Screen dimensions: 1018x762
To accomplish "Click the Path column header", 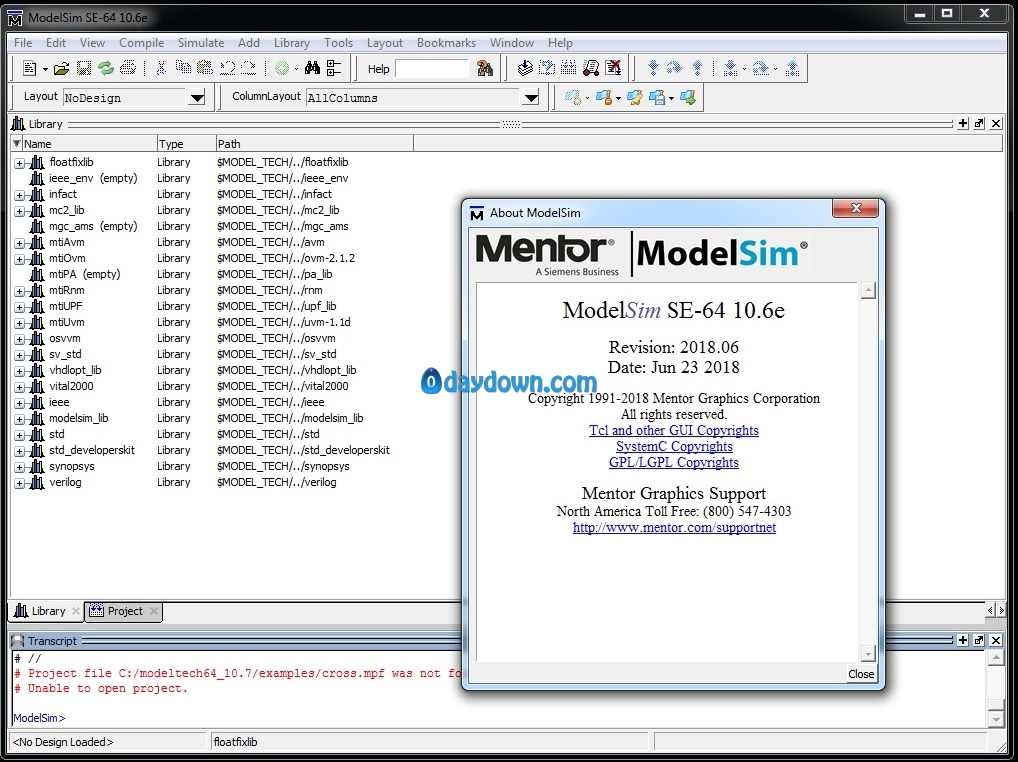I will pos(314,144).
